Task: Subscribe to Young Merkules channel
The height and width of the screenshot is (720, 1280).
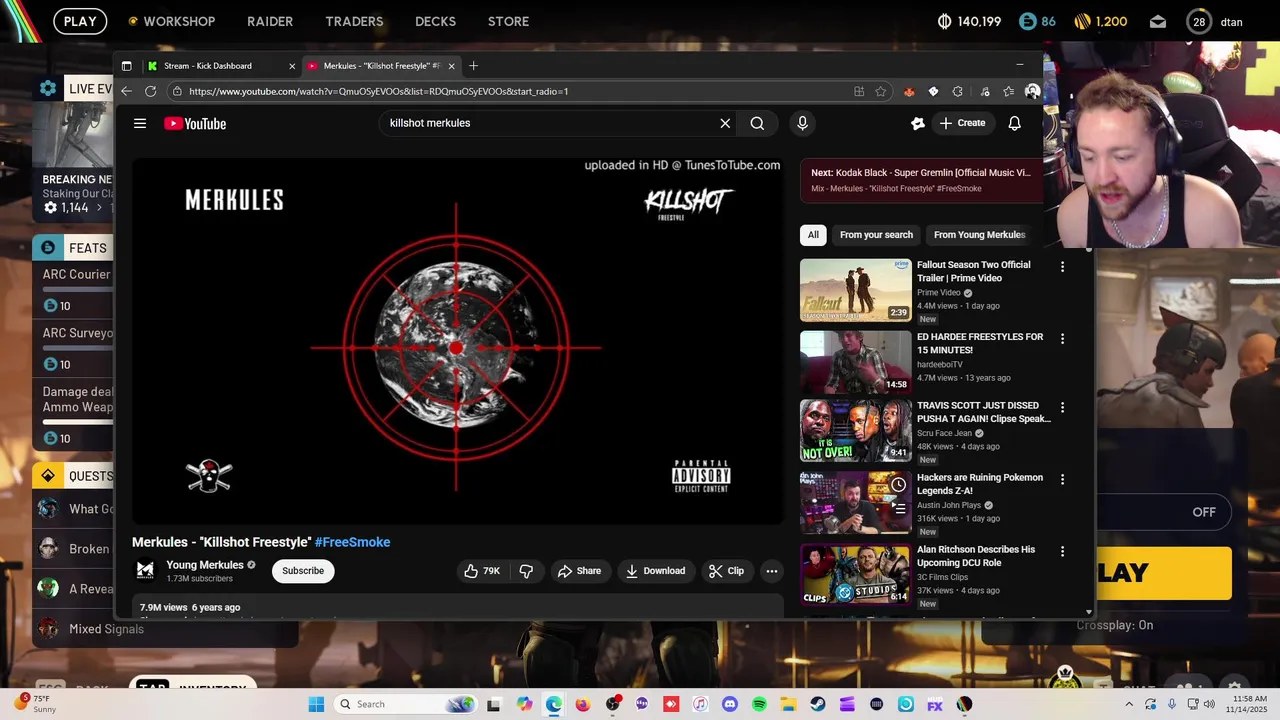Action: click(x=303, y=571)
